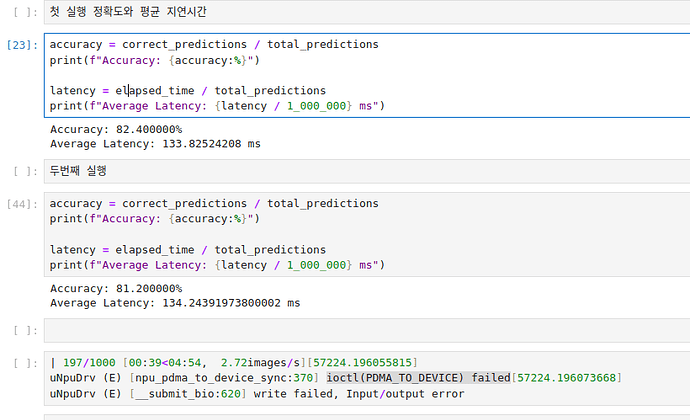Click 'npu_pdma_to_device_sync:370' in the error log

[224, 378]
